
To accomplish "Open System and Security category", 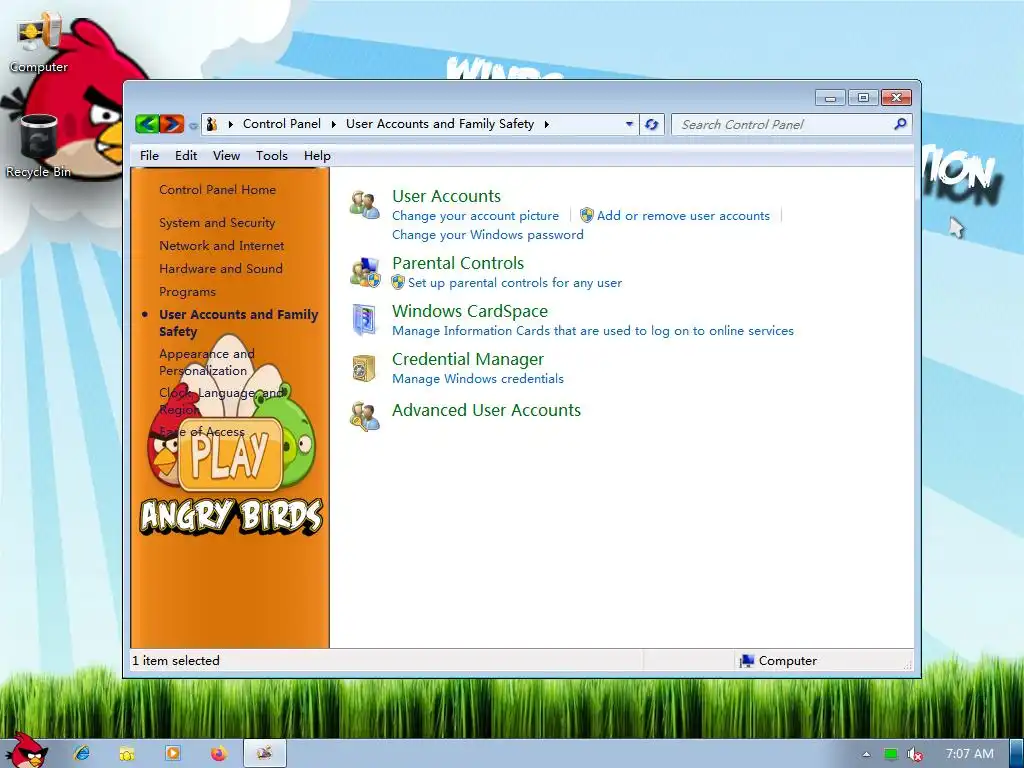I will [x=217, y=223].
